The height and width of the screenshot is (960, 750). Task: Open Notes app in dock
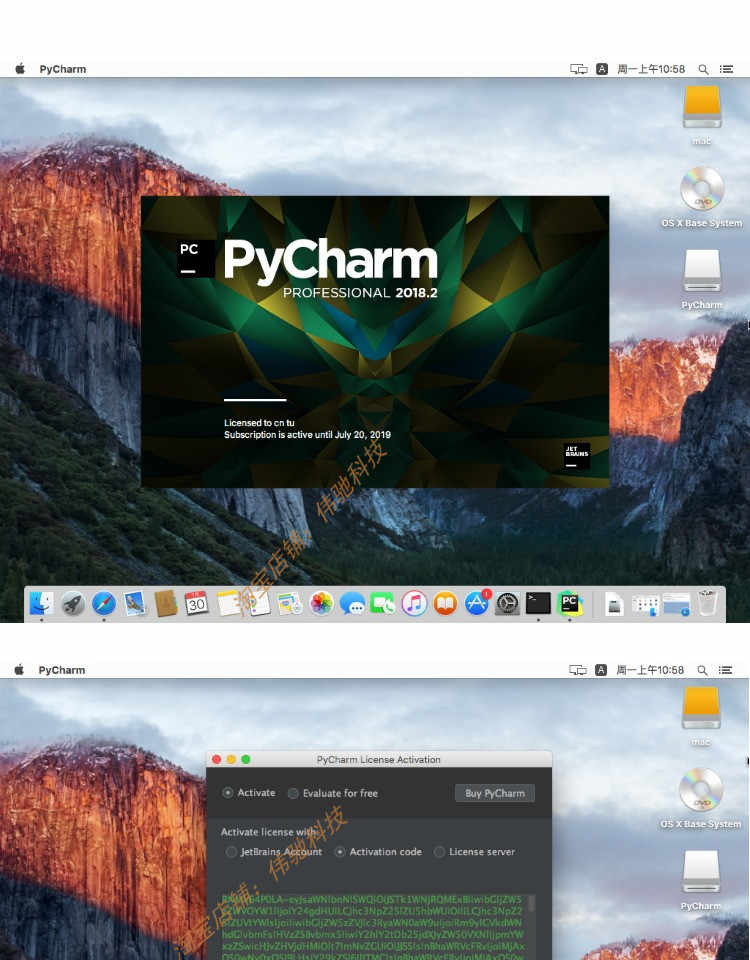pyautogui.click(x=228, y=604)
